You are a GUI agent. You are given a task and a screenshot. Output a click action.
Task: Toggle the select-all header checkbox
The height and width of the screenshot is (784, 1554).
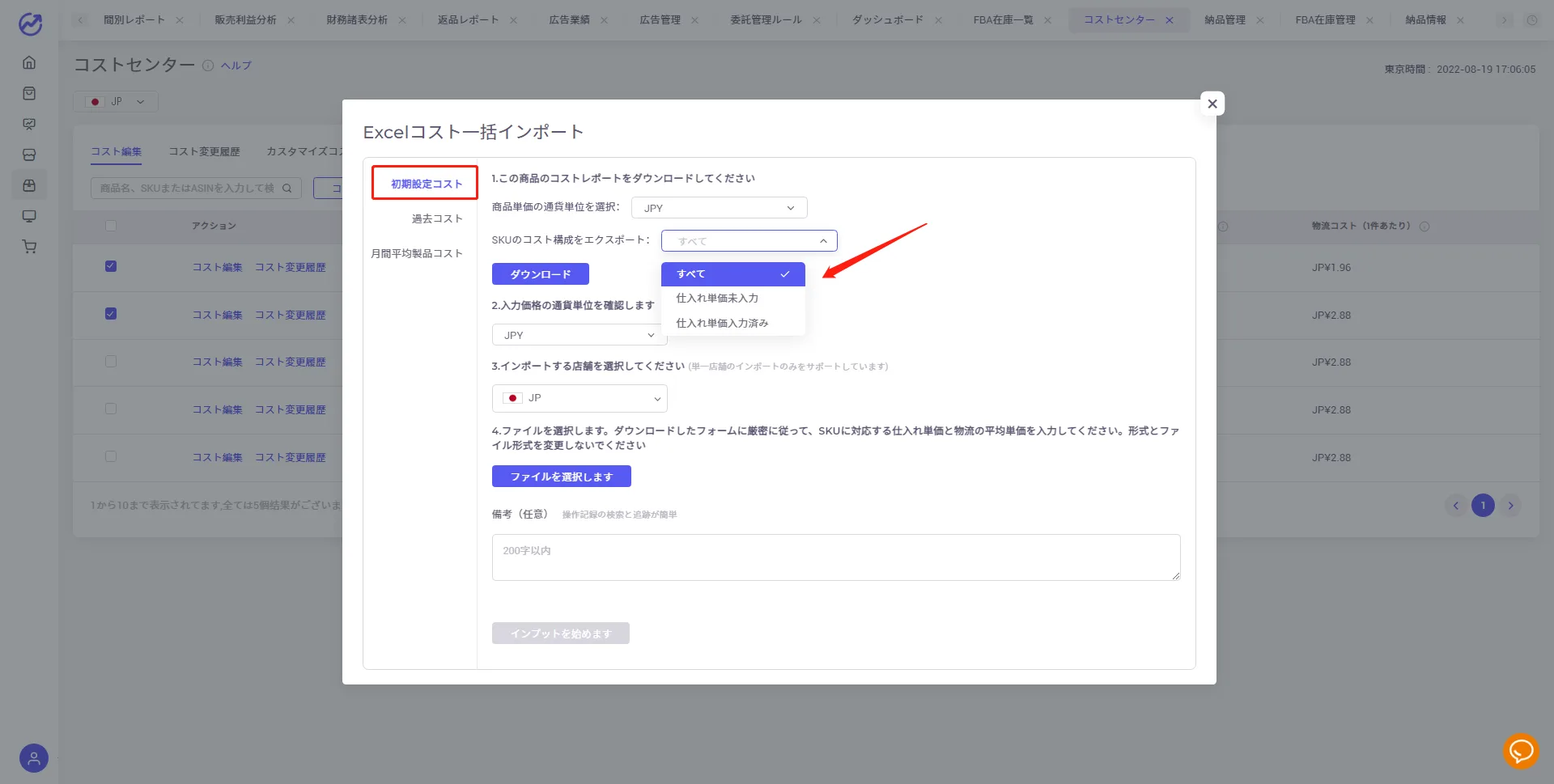pyautogui.click(x=111, y=226)
